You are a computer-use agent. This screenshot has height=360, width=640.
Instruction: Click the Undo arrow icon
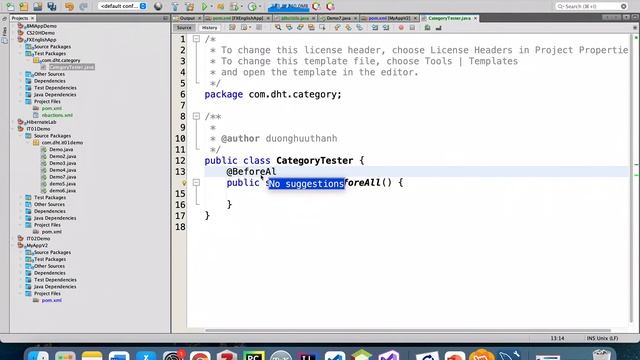69,6
